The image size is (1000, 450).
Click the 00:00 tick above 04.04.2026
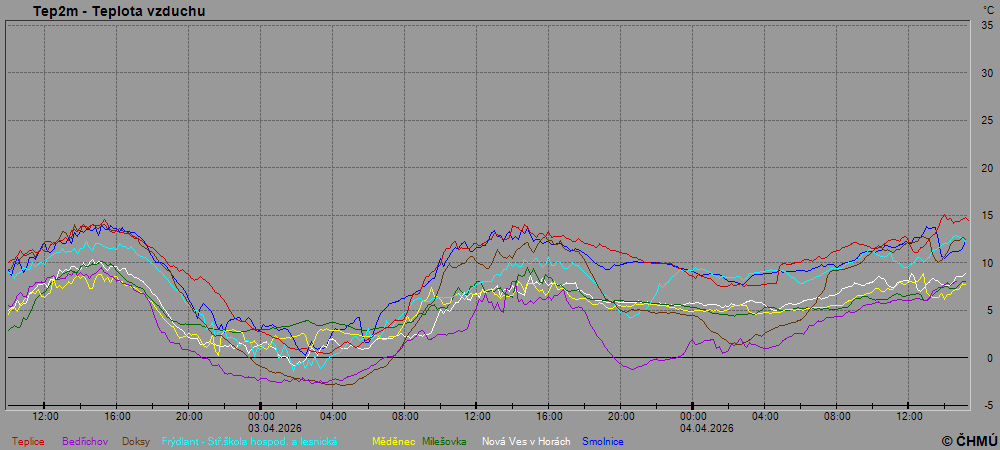click(693, 416)
